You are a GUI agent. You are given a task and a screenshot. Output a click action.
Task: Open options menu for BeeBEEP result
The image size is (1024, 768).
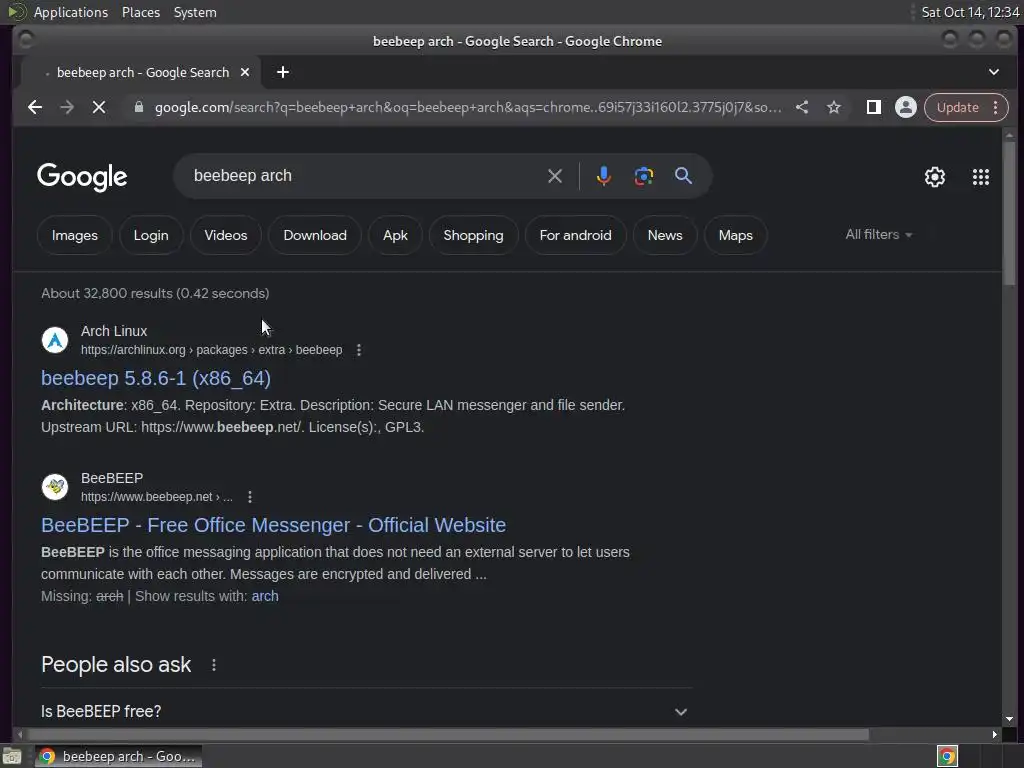pyautogui.click(x=249, y=497)
